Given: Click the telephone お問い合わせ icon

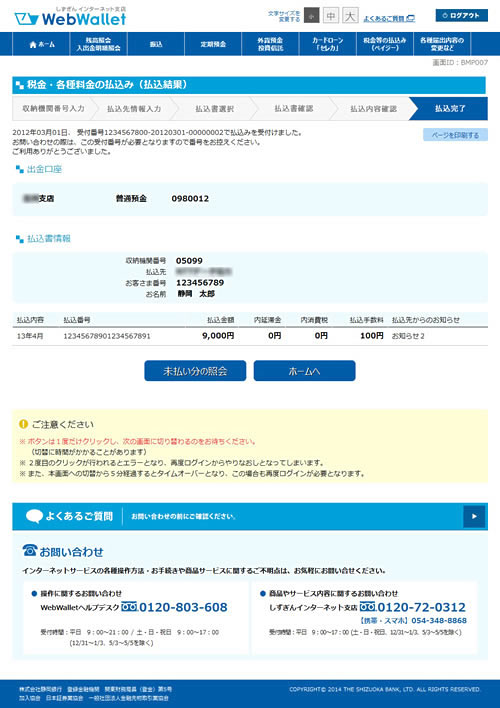Looking at the screenshot, I should pos(30,550).
